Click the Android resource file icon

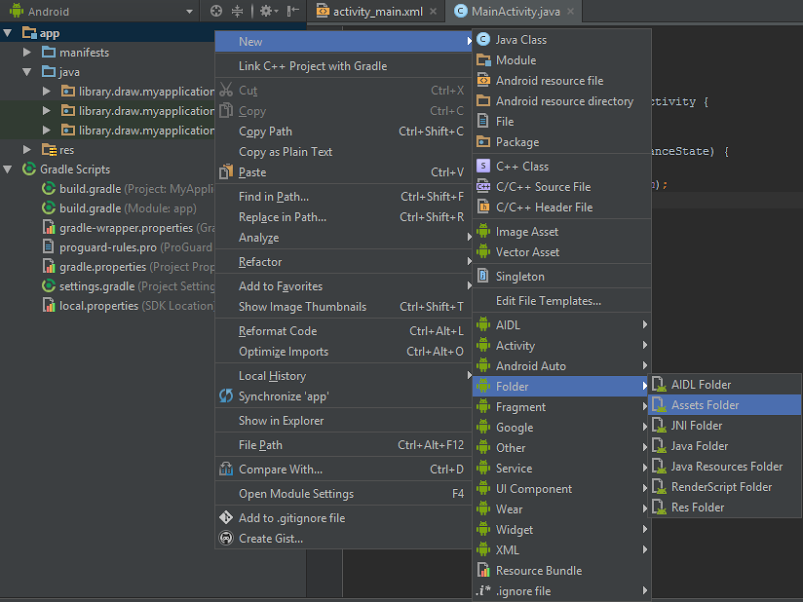(483, 80)
